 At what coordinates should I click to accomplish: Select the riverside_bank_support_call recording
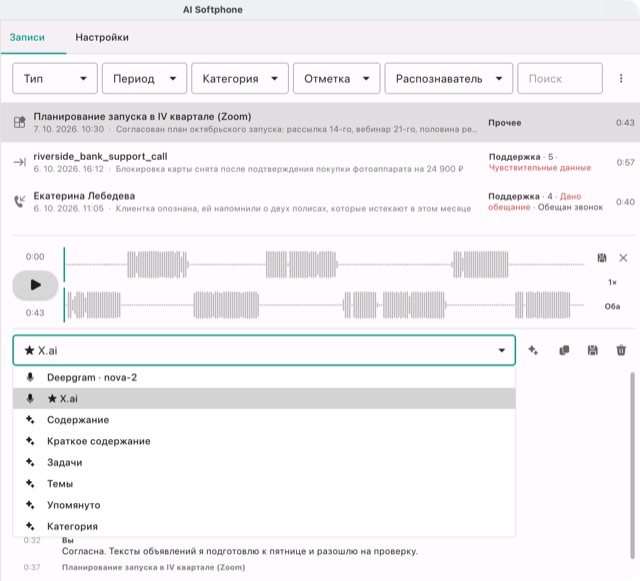tap(320, 162)
